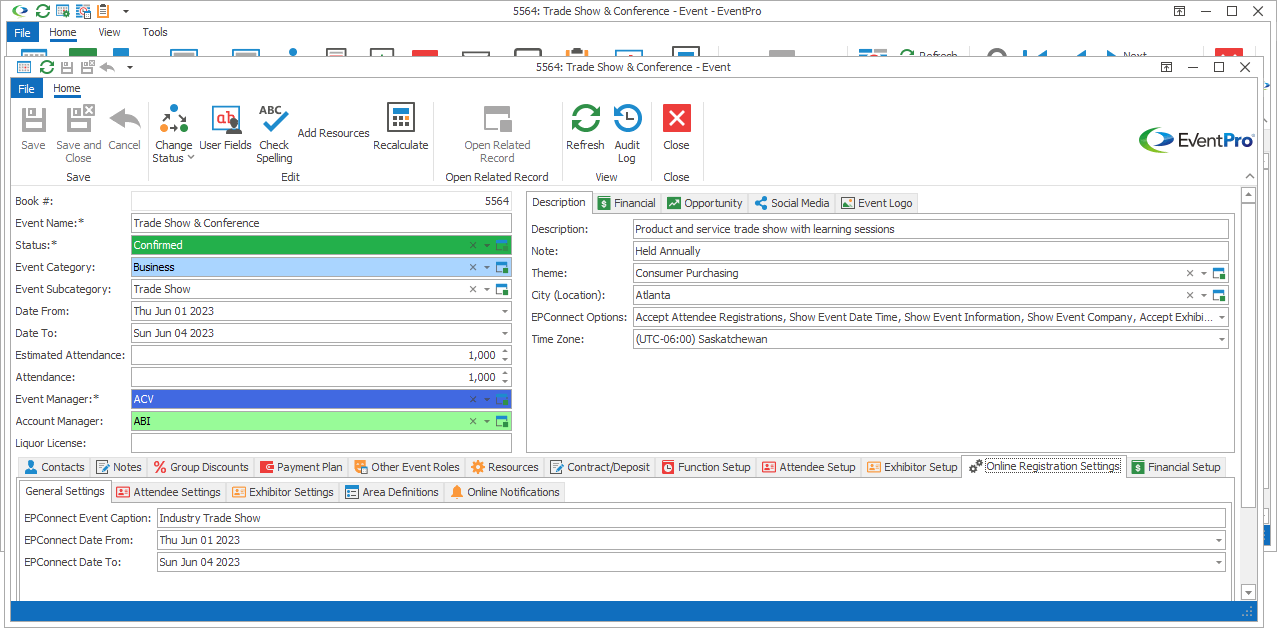Switch to the Social Media tab
Image resolution: width=1277 pixels, height=628 pixels.
click(792, 203)
